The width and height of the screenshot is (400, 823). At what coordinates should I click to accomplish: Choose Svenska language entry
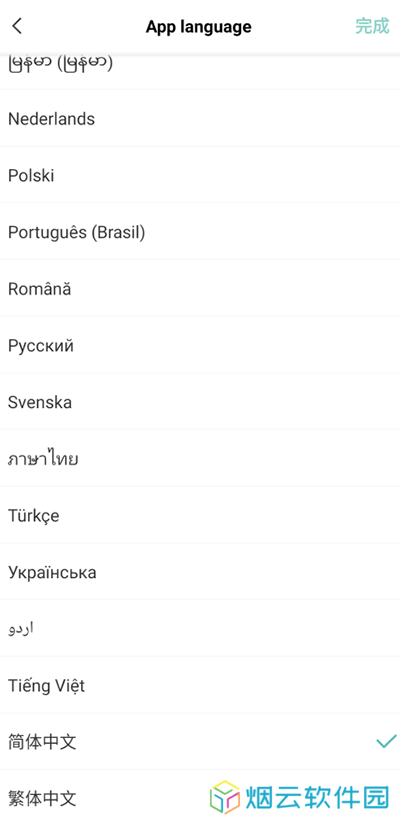coord(200,402)
